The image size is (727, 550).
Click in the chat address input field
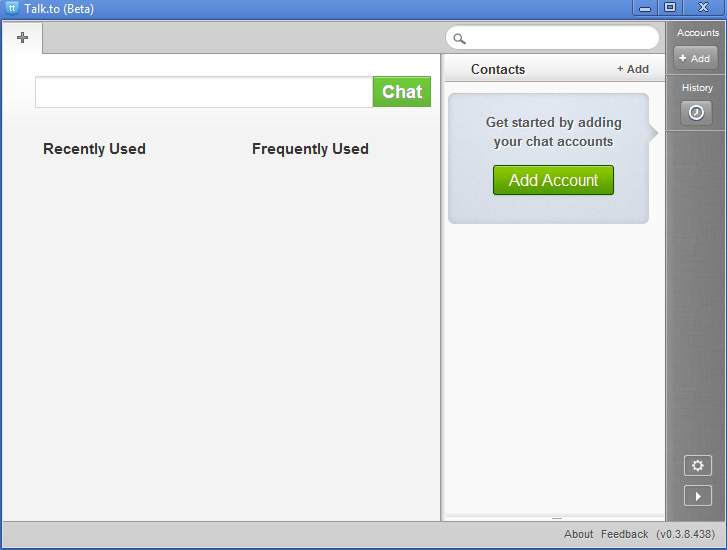coord(204,92)
